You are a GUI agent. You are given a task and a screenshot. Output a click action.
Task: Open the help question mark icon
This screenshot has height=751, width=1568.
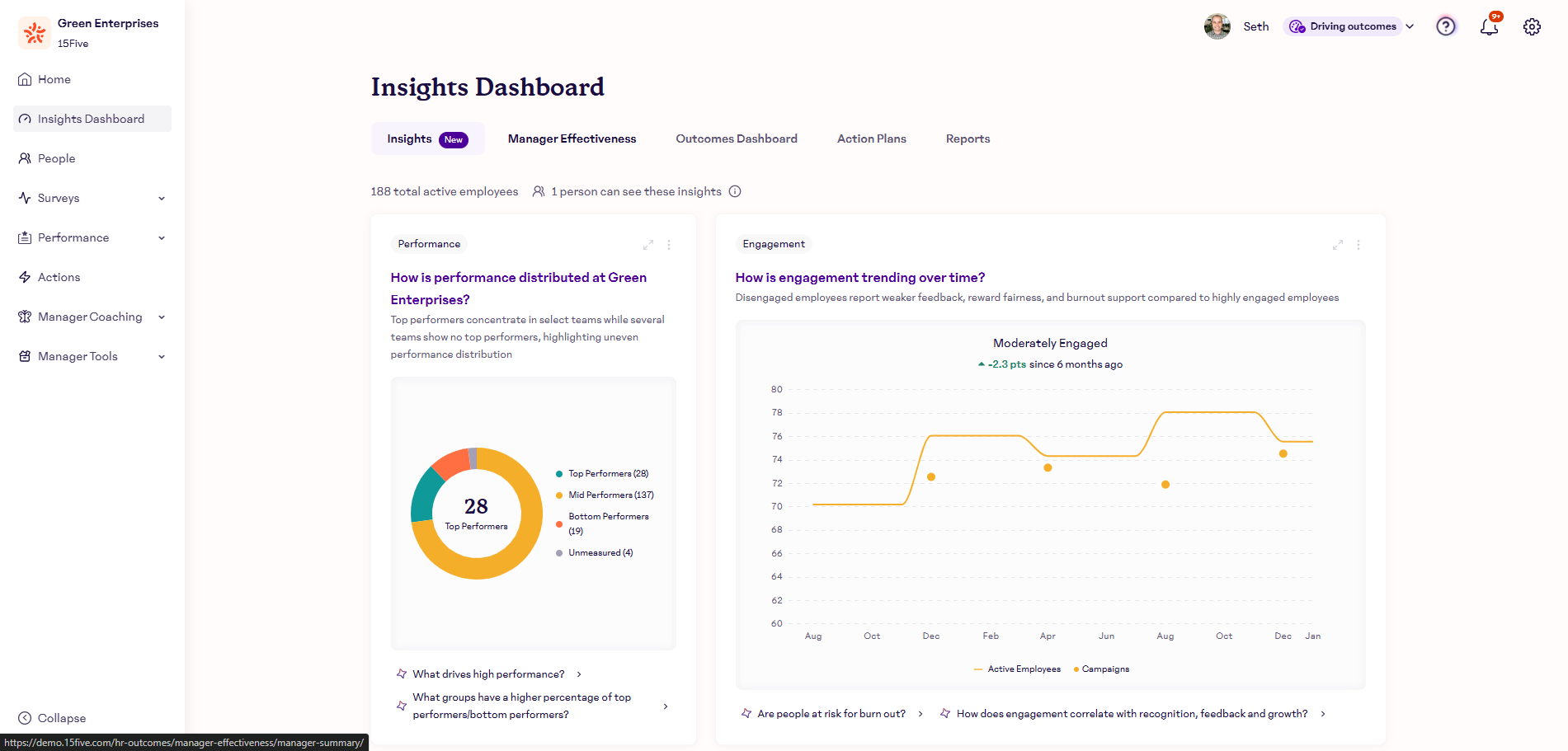(x=1445, y=26)
